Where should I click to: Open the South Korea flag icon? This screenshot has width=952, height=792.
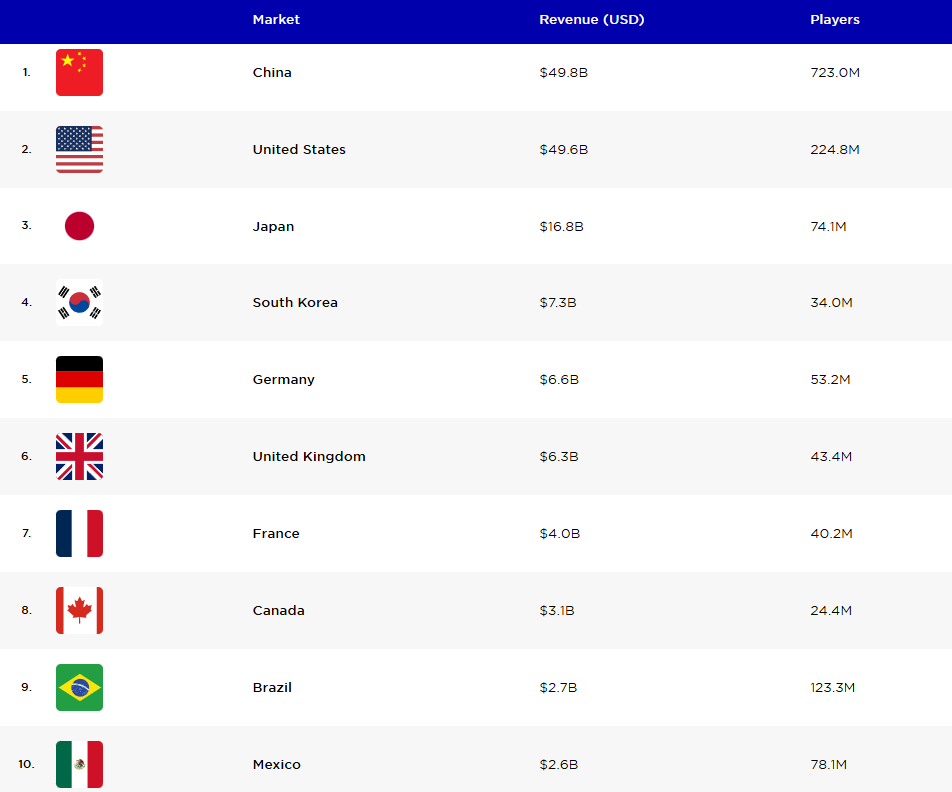coord(80,302)
